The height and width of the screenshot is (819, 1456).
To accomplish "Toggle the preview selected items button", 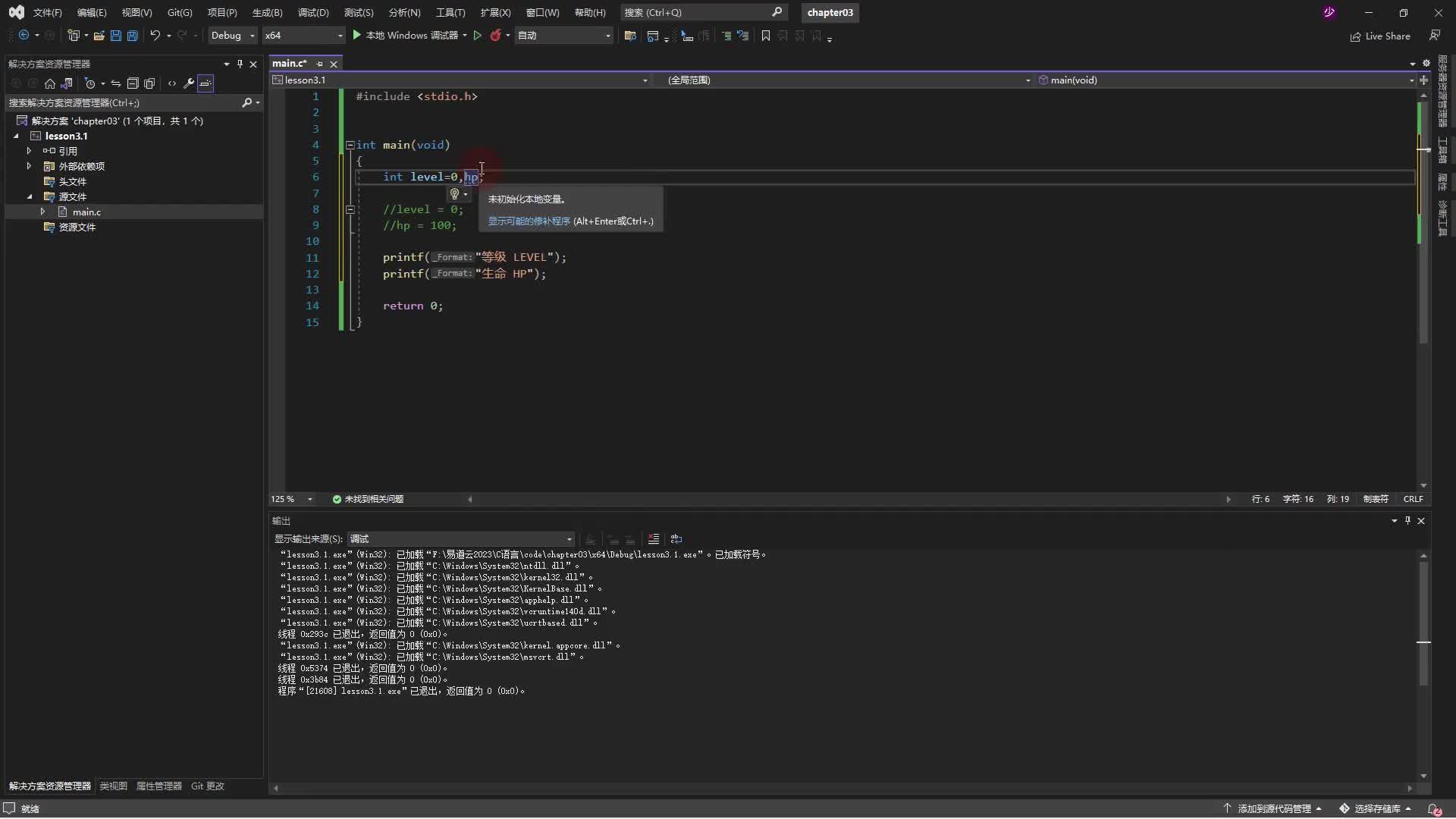I will (x=206, y=83).
